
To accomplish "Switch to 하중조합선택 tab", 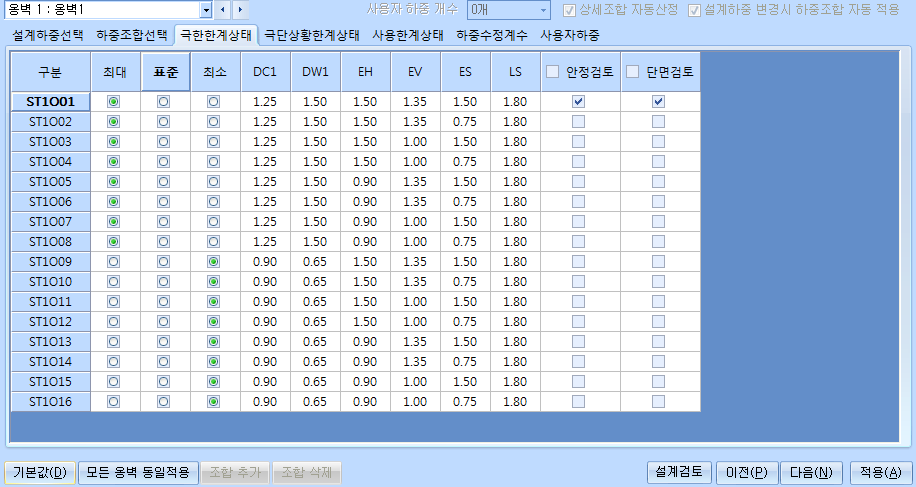I will [x=132, y=35].
